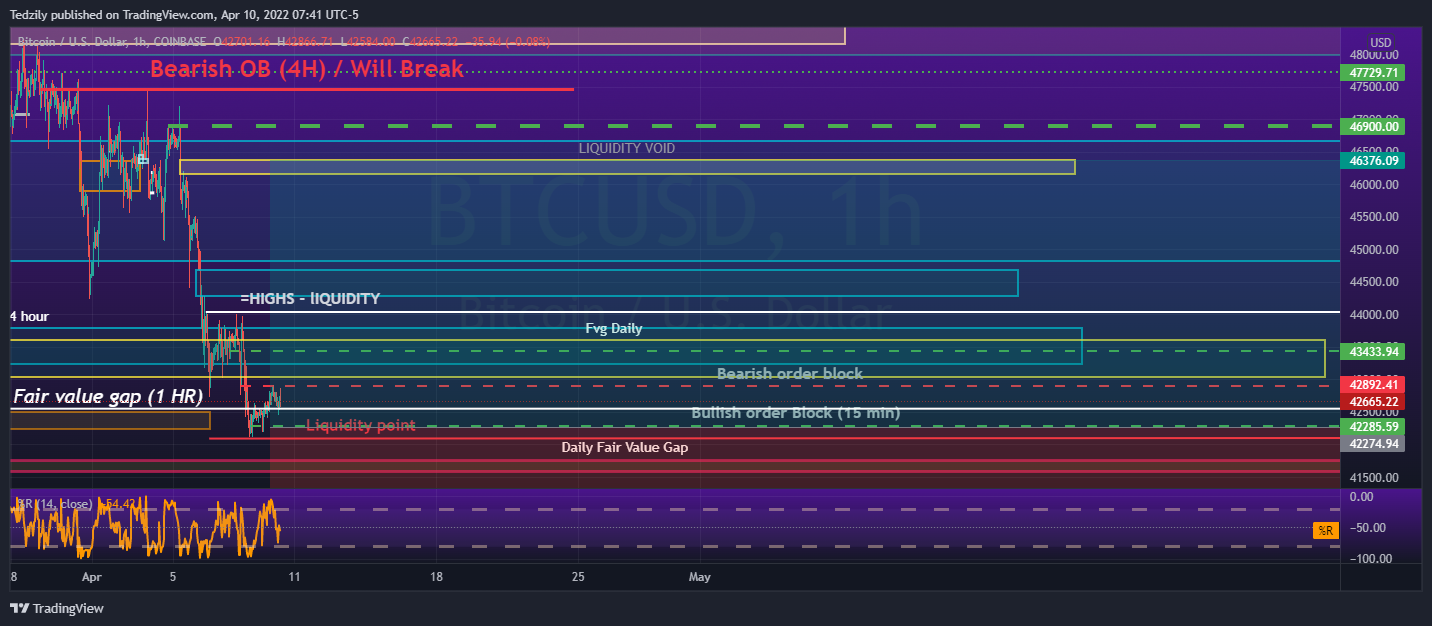This screenshot has height=626, width=1432.
Task: Select the 47729.71 price label
Action: (x=1375, y=73)
